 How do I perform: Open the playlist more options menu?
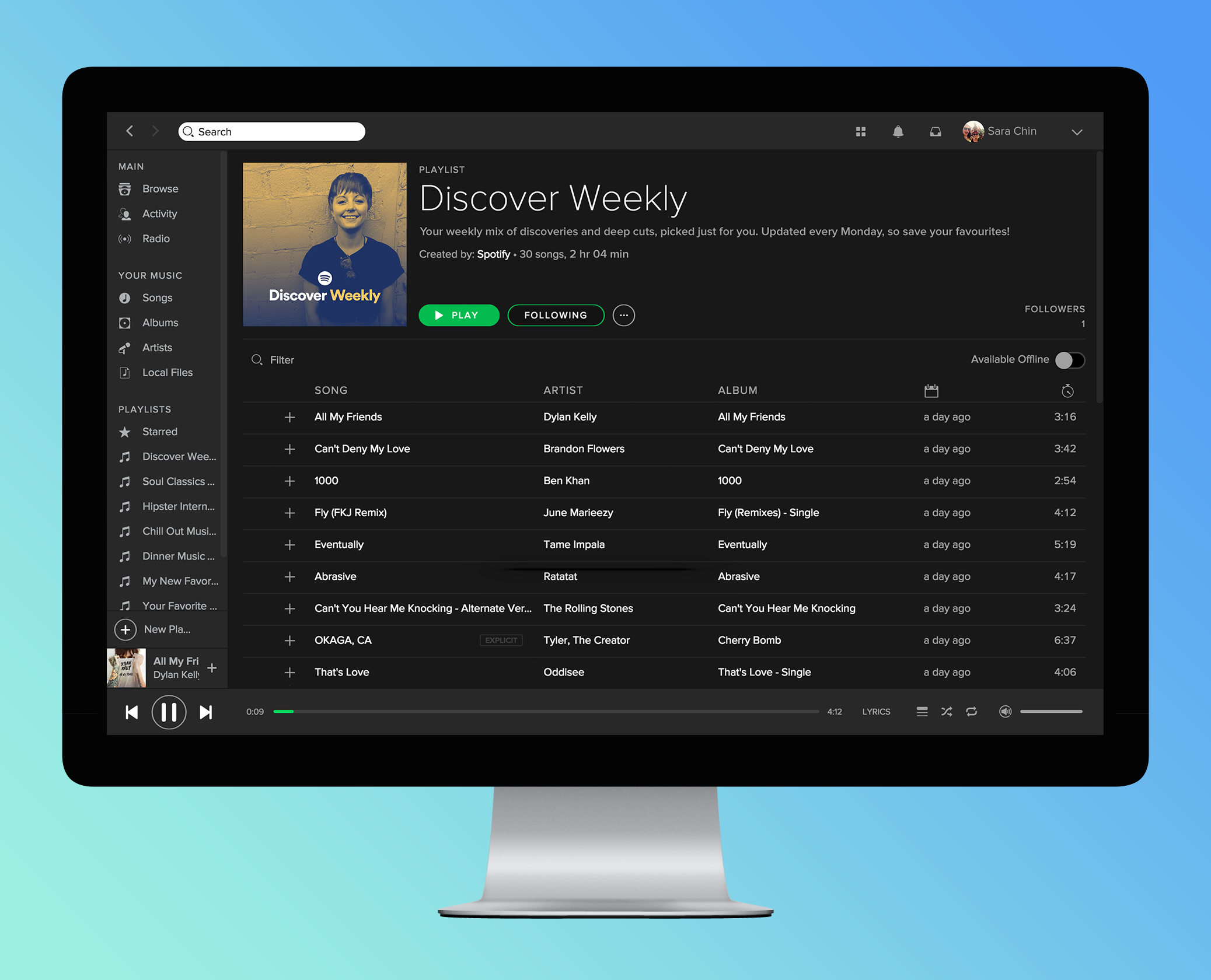624,315
